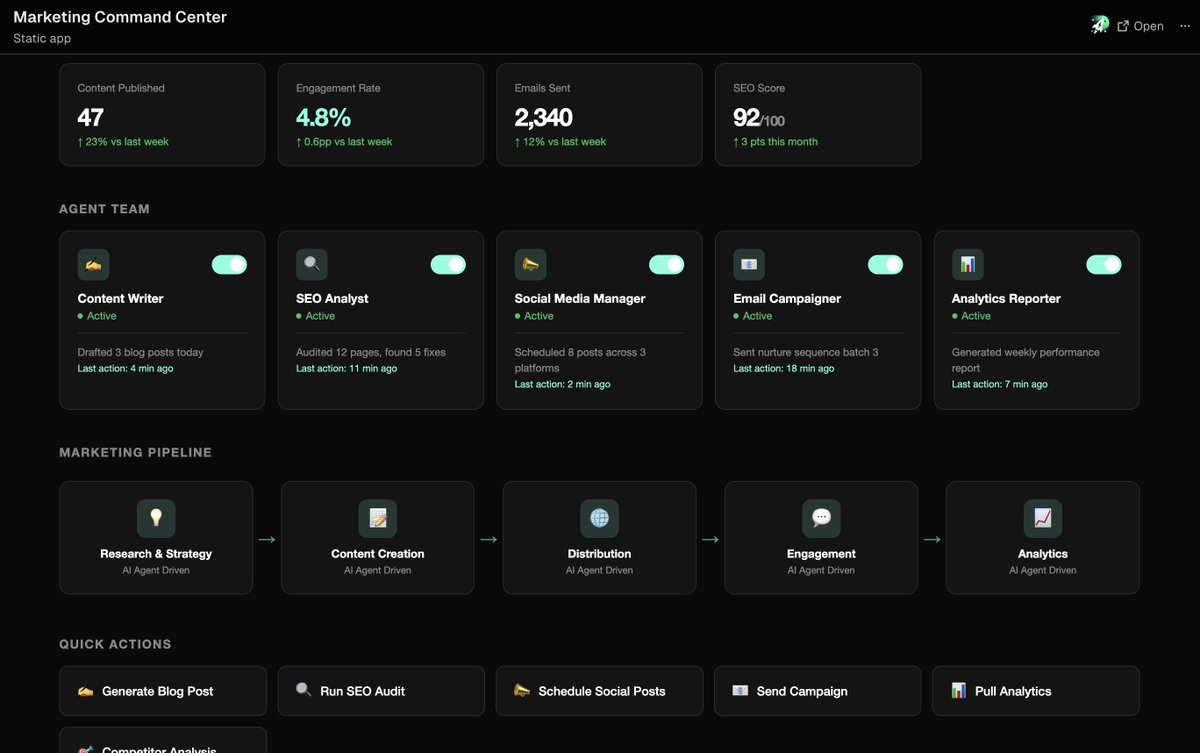Screen dimensions: 1200x753
Task: Click 'Last action: 2 min ago' text
Action: pyautogui.click(x=563, y=384)
